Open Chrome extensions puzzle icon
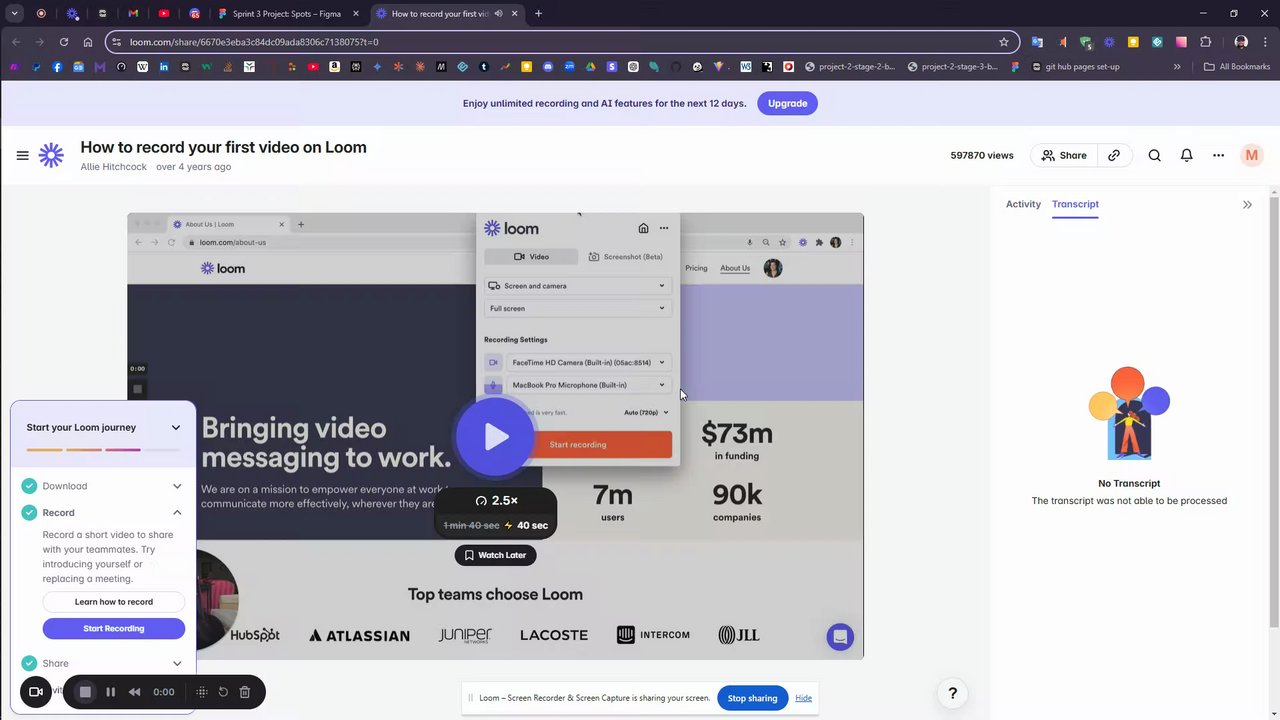 (x=1205, y=42)
